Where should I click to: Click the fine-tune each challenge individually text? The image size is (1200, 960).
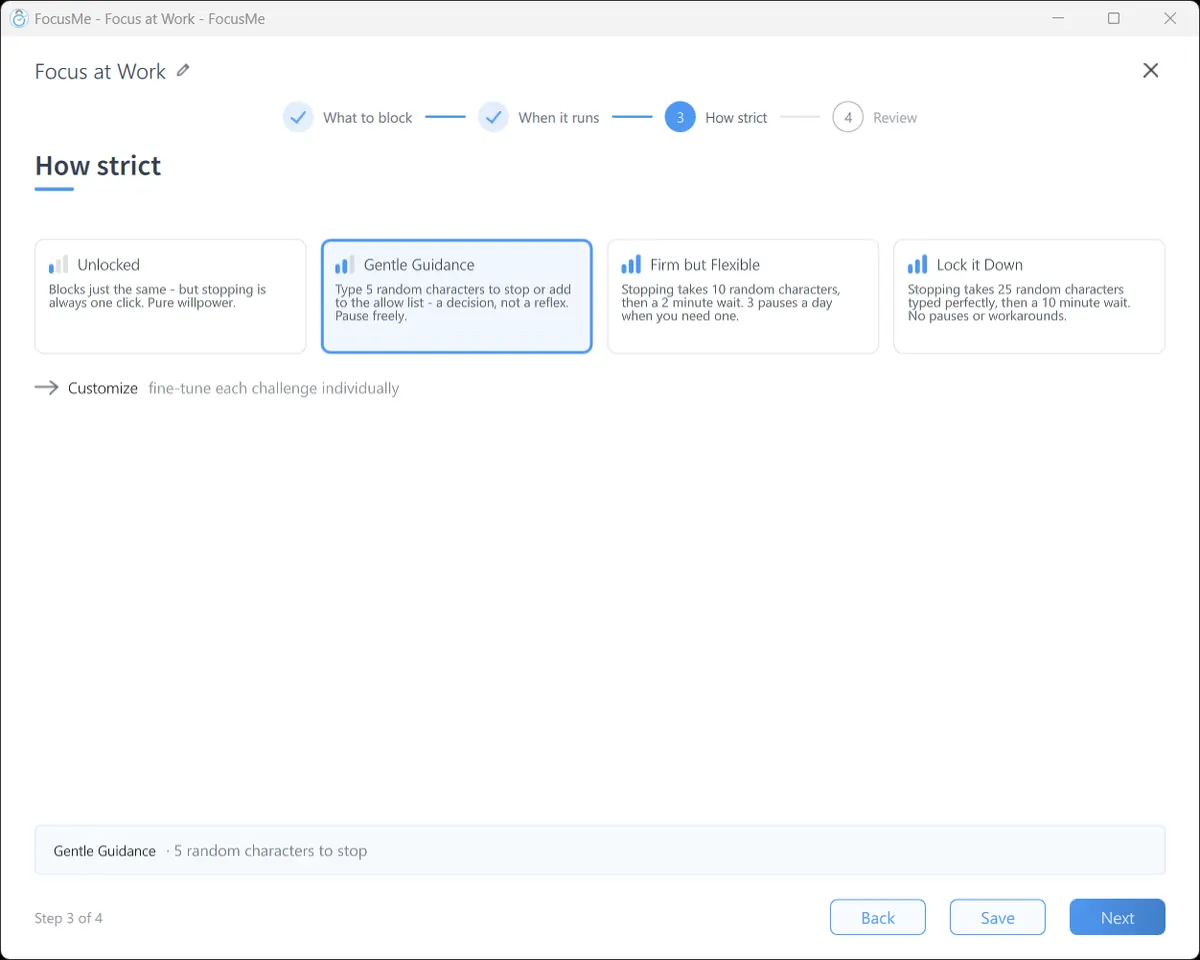coord(274,388)
